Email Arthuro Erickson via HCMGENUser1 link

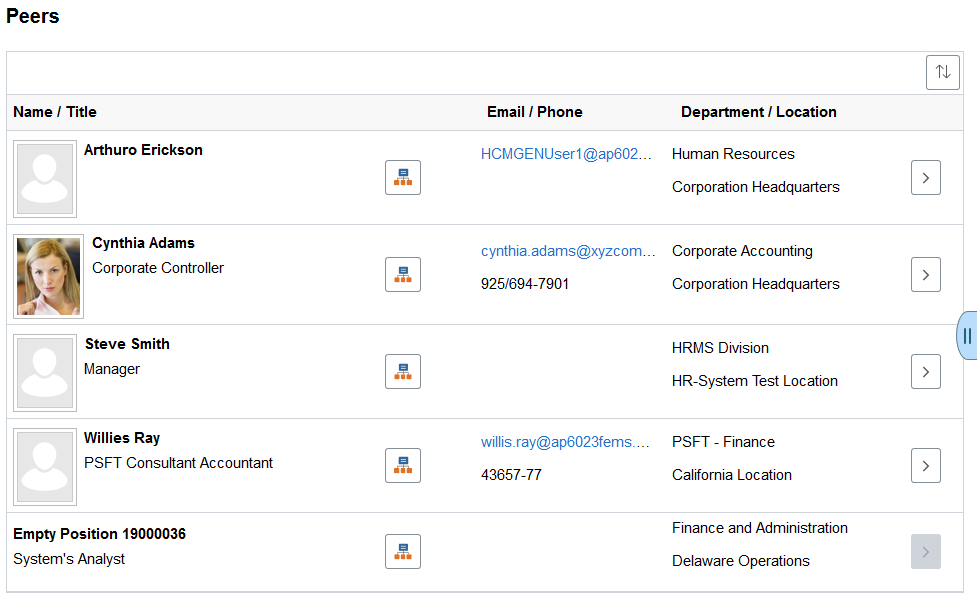point(566,154)
